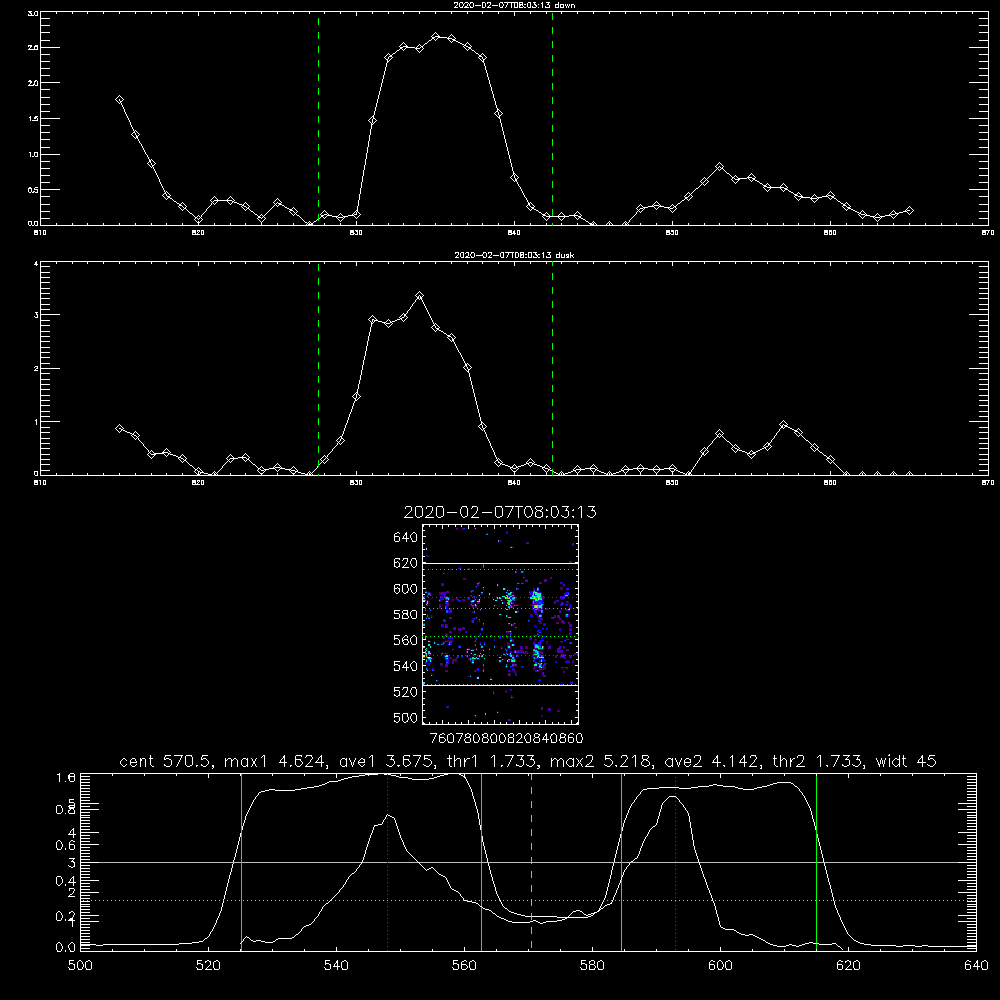Screen dimensions: 1000x1000
Task: Click the "2020-02-07T08:03:13 dawn" plot title
Action: click(514, 5)
